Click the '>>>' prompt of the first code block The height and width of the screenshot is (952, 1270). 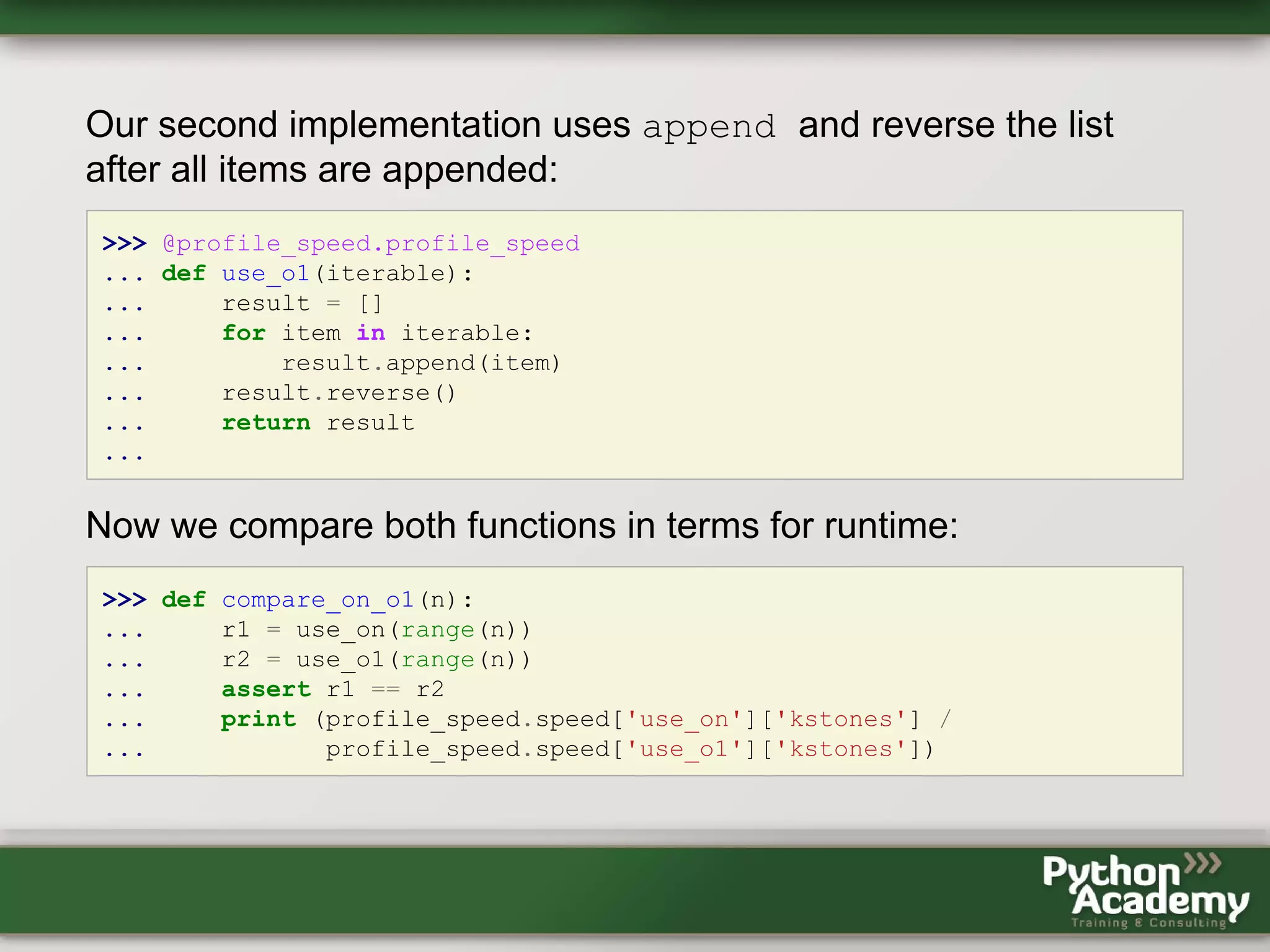tap(124, 244)
